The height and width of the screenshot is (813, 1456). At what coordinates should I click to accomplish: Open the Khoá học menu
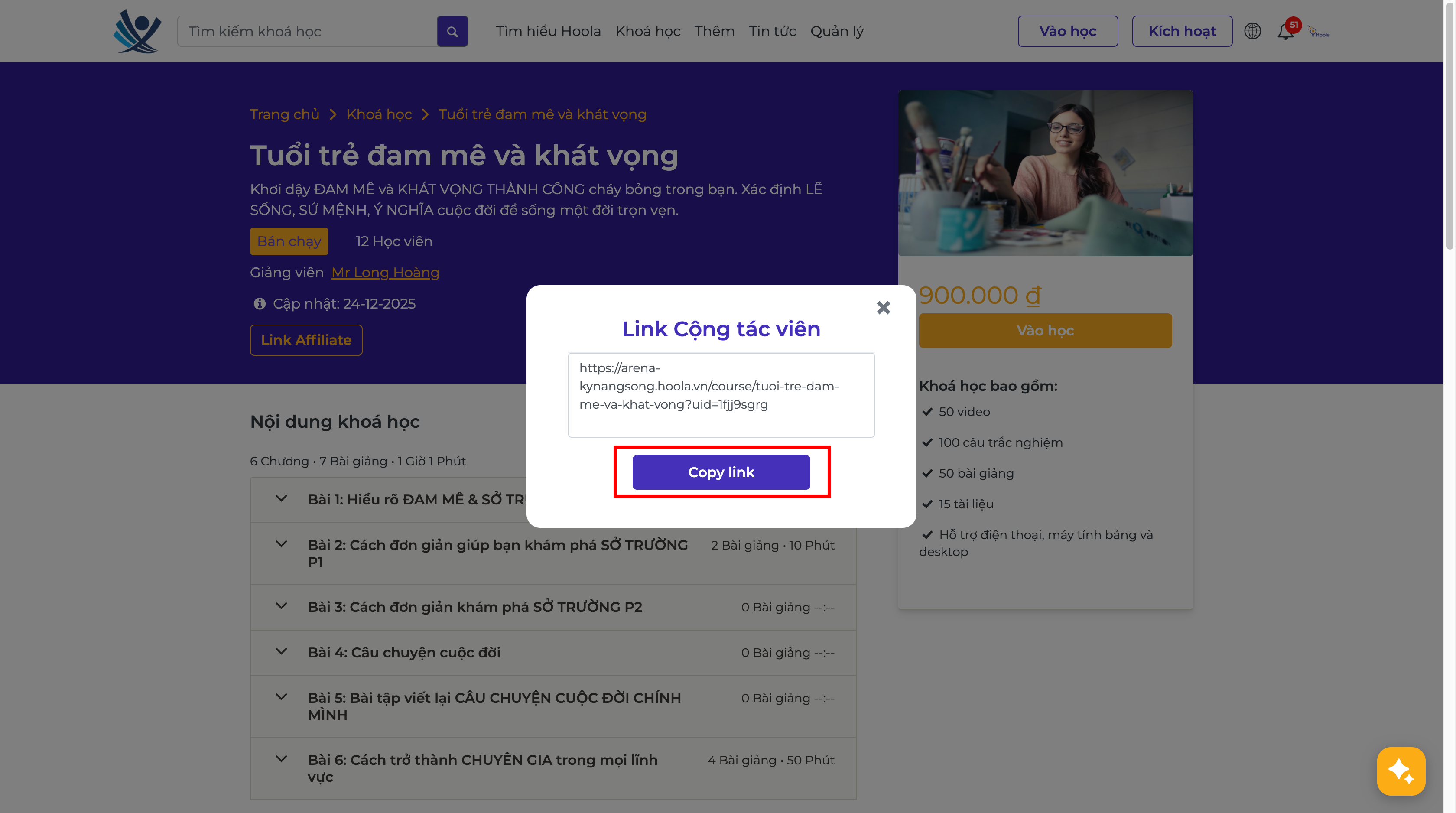point(648,31)
